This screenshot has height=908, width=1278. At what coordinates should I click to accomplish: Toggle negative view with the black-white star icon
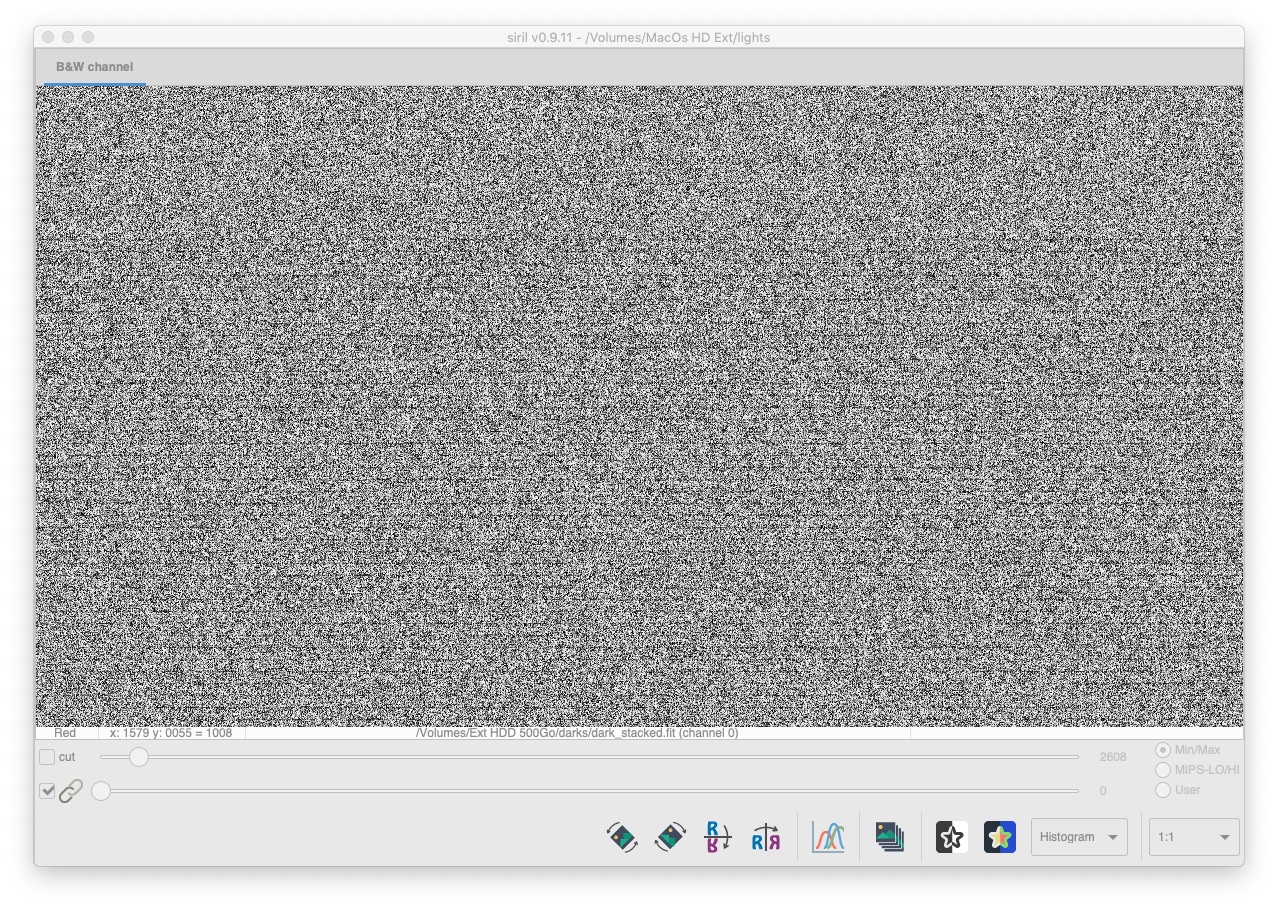coord(951,837)
